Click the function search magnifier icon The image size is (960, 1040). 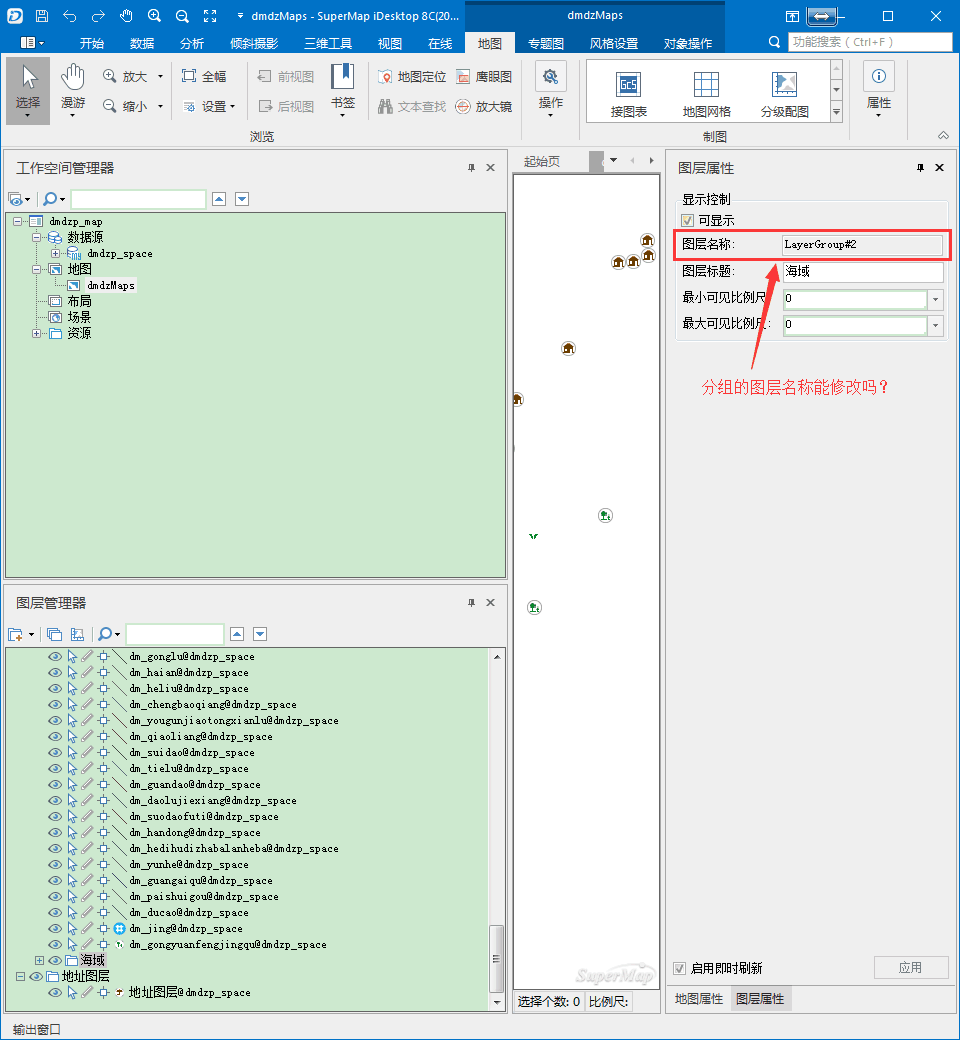(774, 42)
